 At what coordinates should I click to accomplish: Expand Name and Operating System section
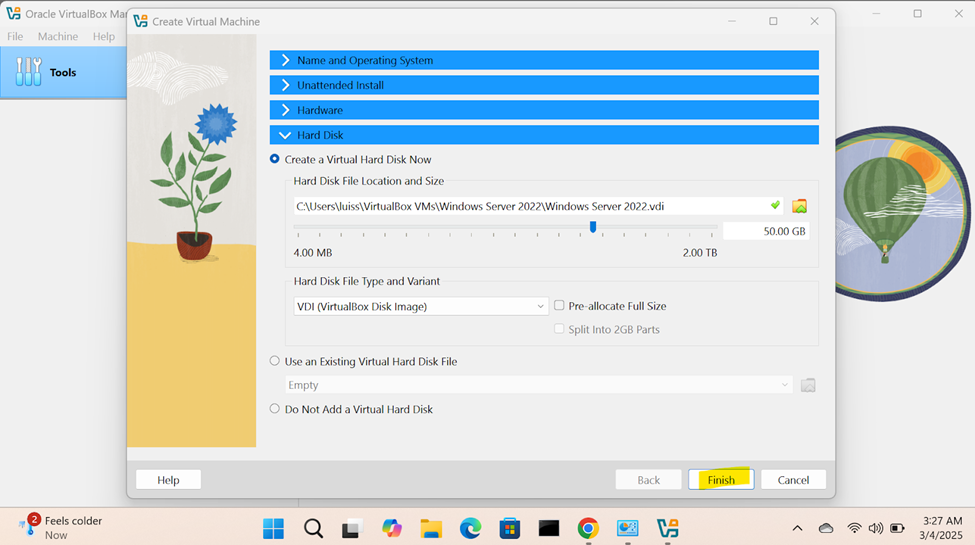pos(544,60)
